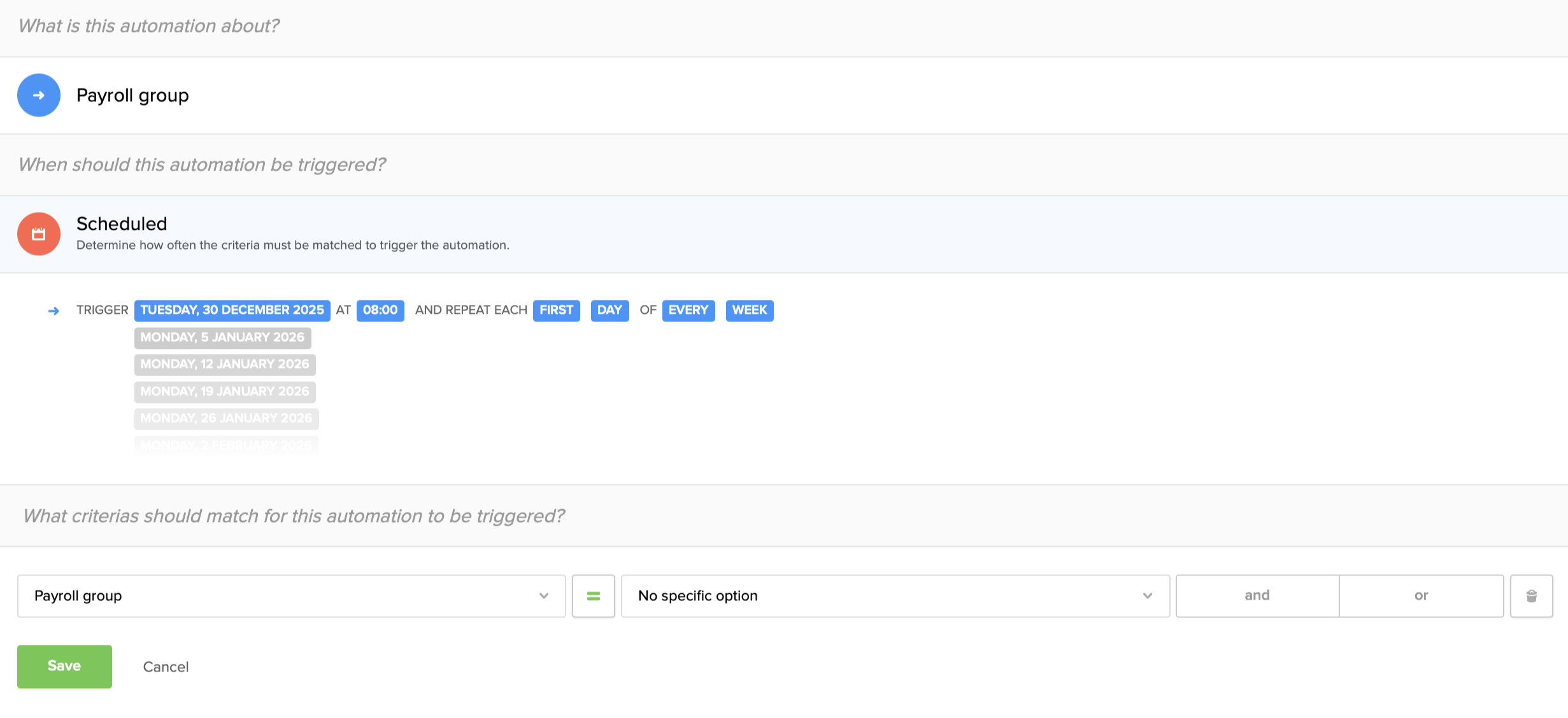Click the 08:00 time pill

(x=380, y=310)
